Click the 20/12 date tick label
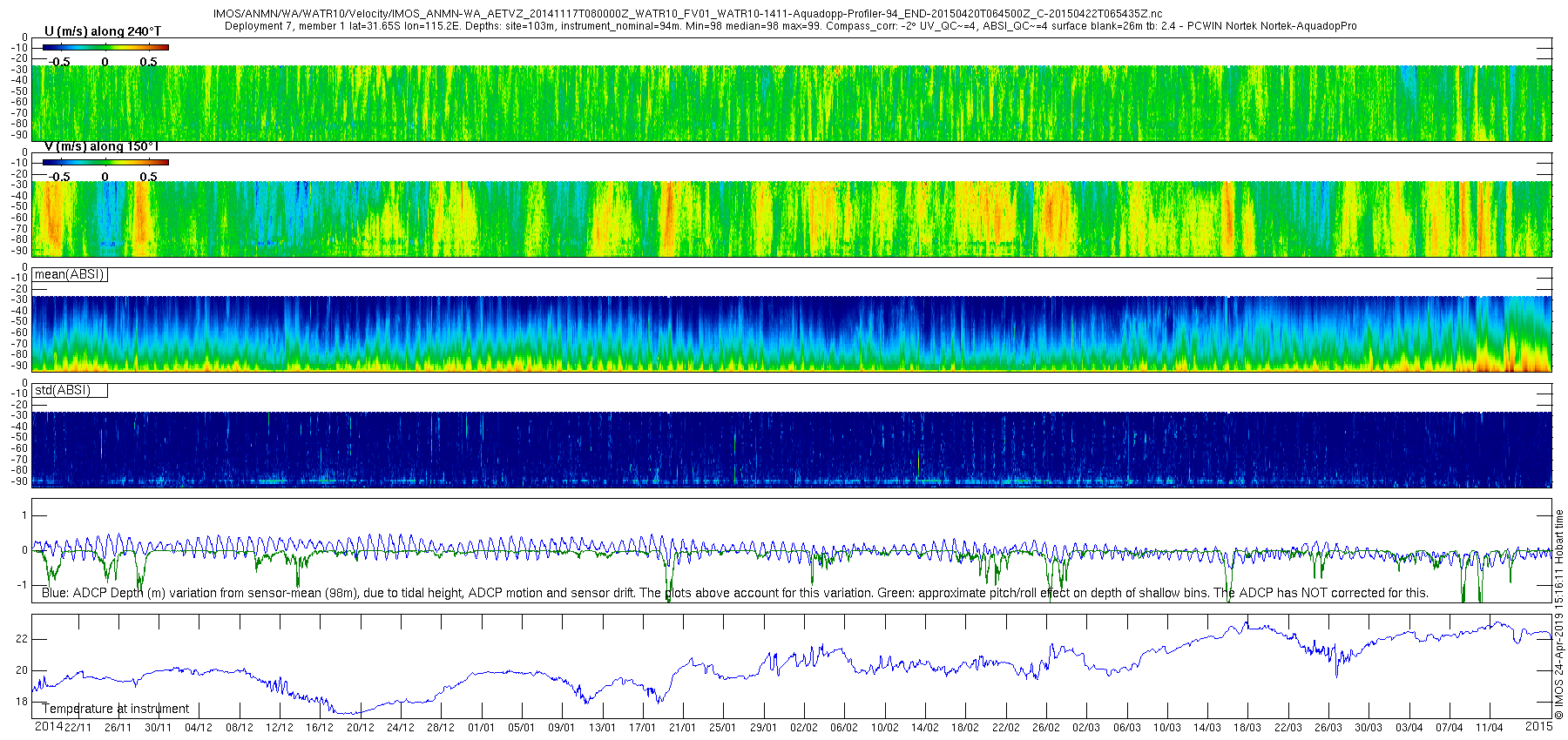This screenshot has width=1568, height=740. click(360, 728)
